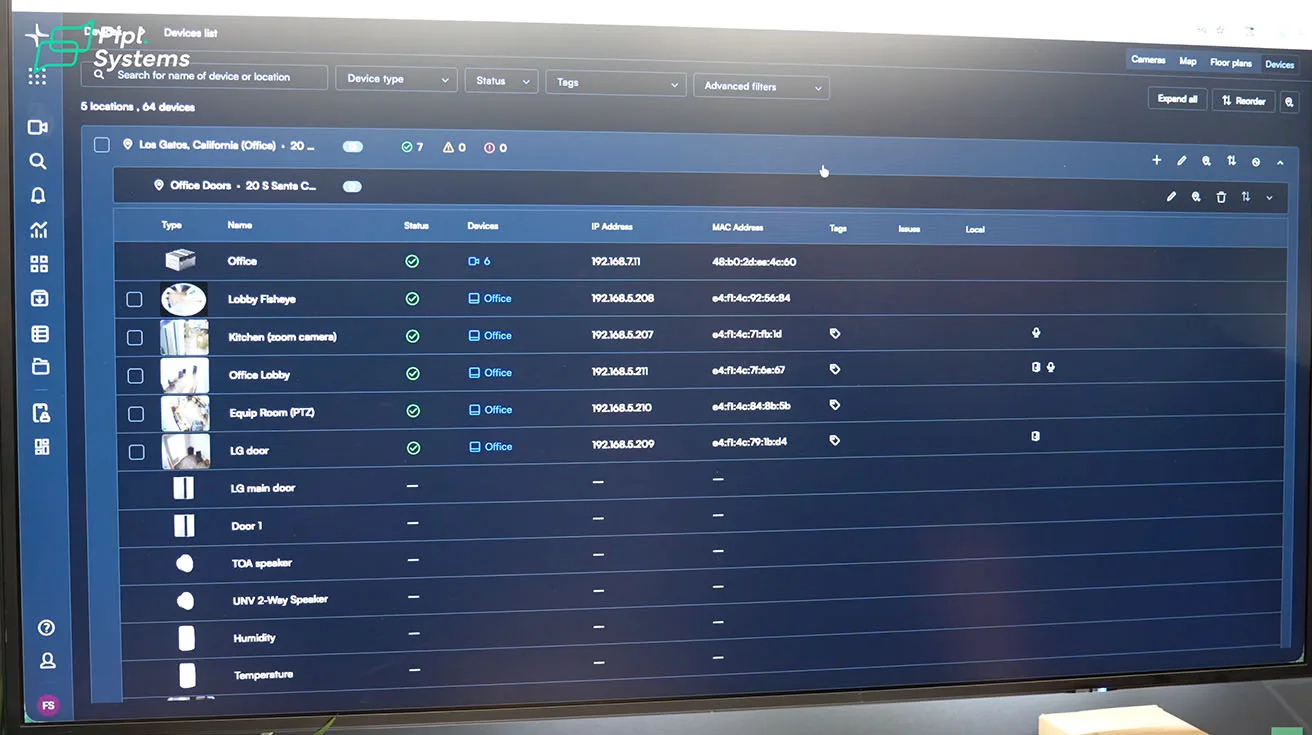Toggle the Office Doors switch
This screenshot has height=735, width=1312.
pos(352,186)
